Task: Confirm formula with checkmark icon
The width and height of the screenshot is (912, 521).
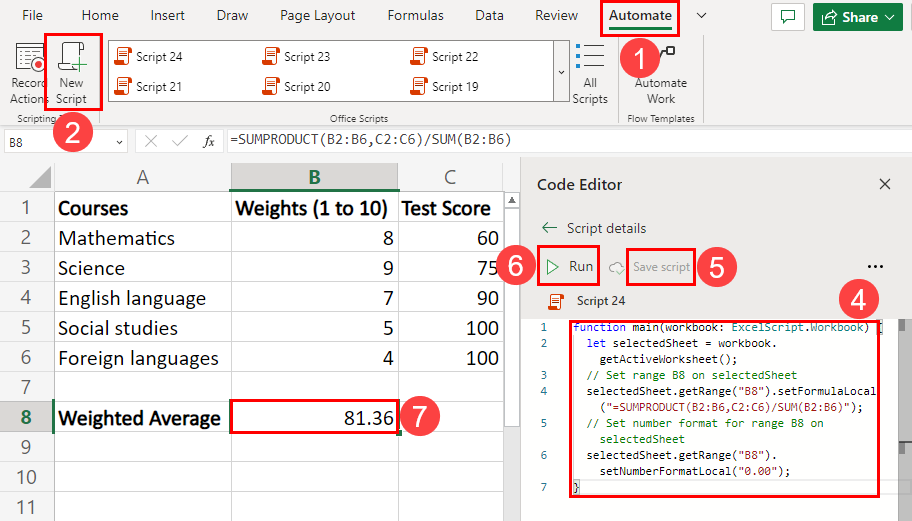Action: tap(180, 141)
